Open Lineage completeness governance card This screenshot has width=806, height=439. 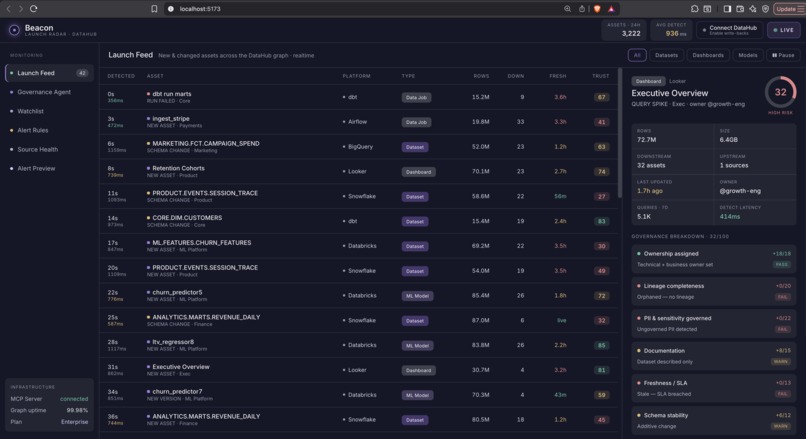point(713,291)
